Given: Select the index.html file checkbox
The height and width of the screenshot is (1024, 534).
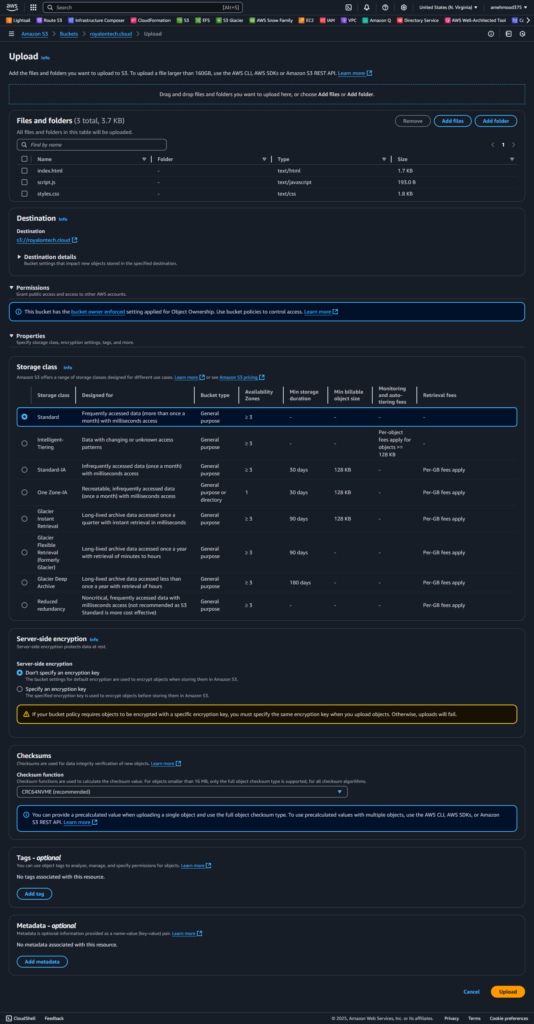Looking at the screenshot, I should tap(24, 170).
